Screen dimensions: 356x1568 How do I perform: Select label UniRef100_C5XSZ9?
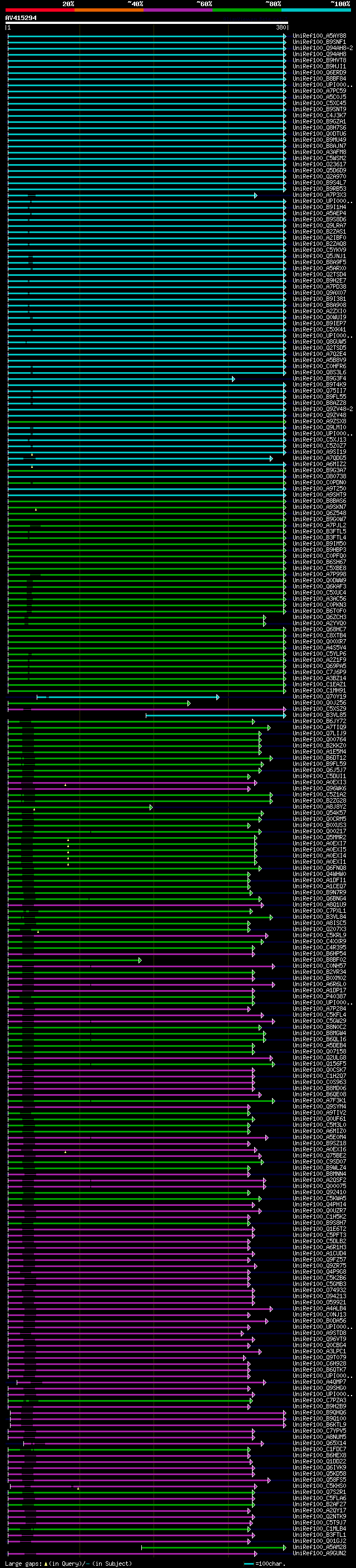coord(319,709)
